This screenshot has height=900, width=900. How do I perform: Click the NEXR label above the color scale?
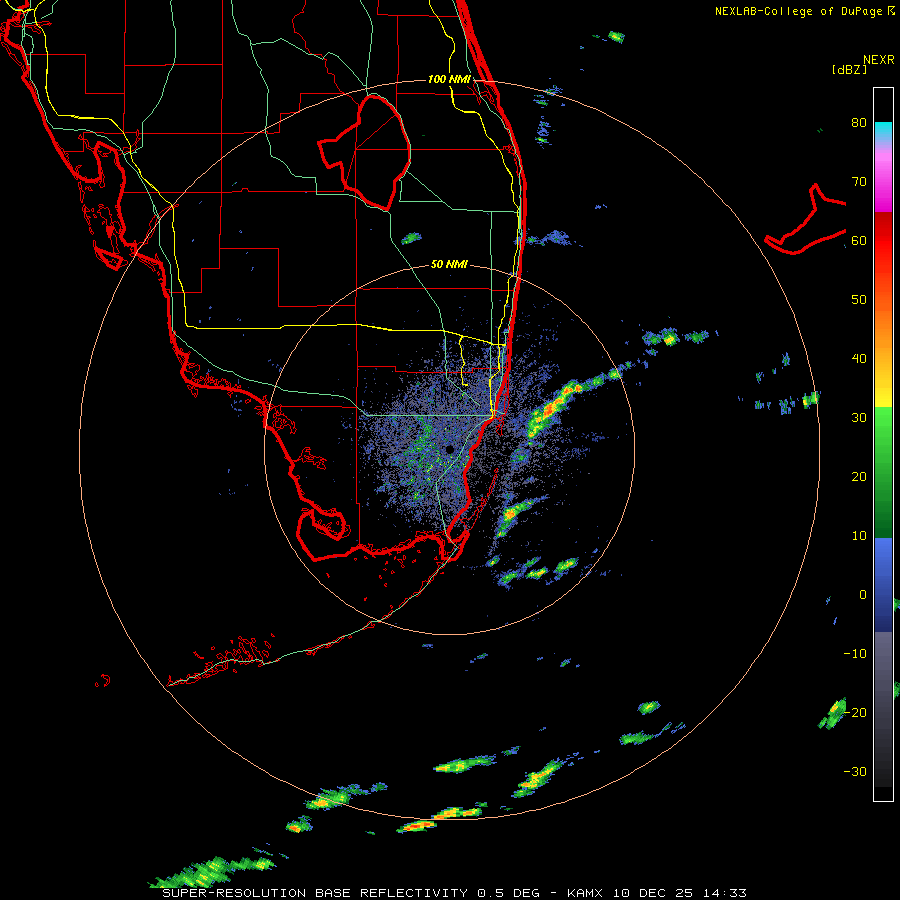pyautogui.click(x=878, y=60)
